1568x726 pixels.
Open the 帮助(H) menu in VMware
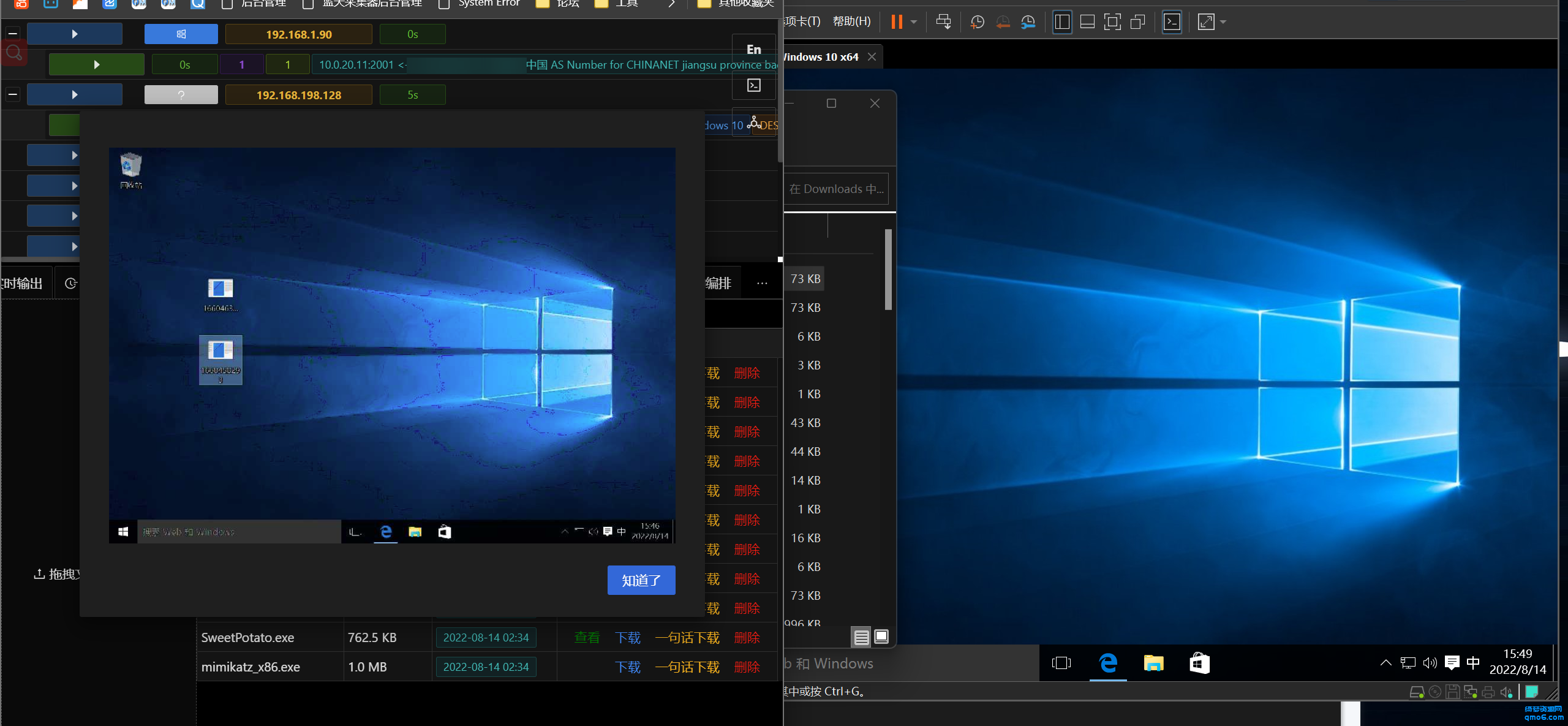coord(851,21)
